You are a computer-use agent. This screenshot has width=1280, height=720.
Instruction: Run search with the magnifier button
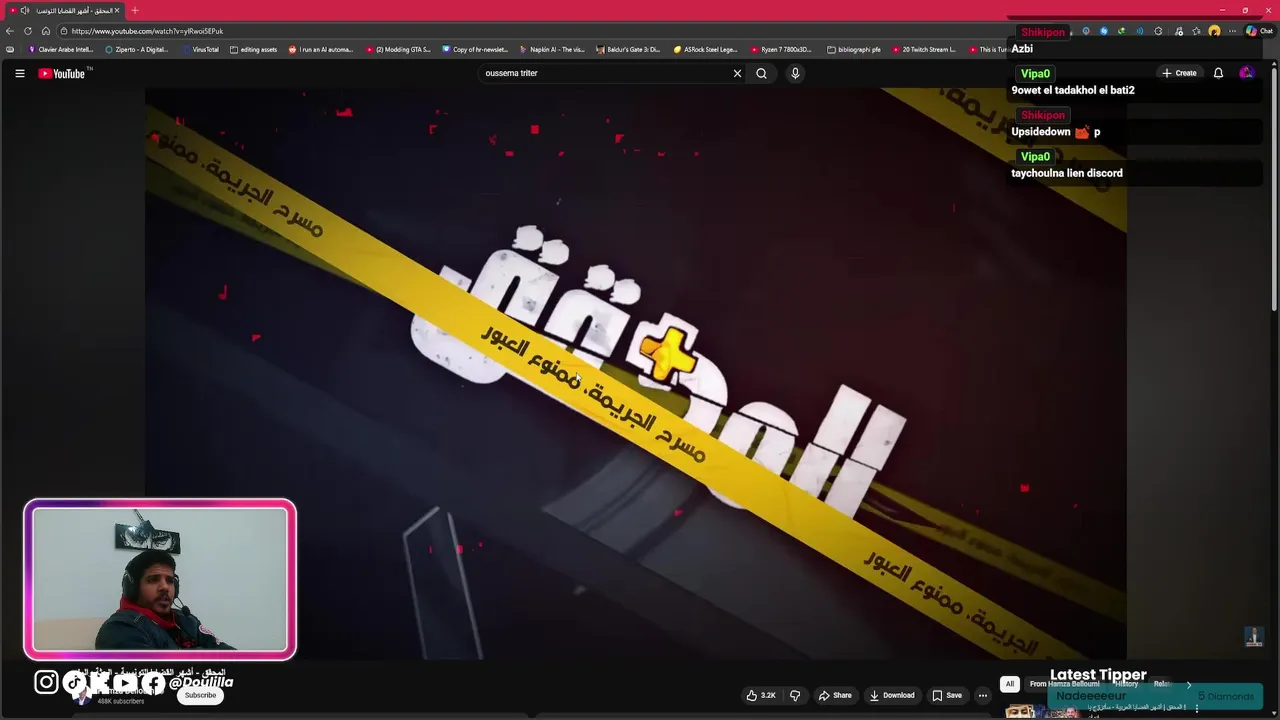[x=761, y=73]
